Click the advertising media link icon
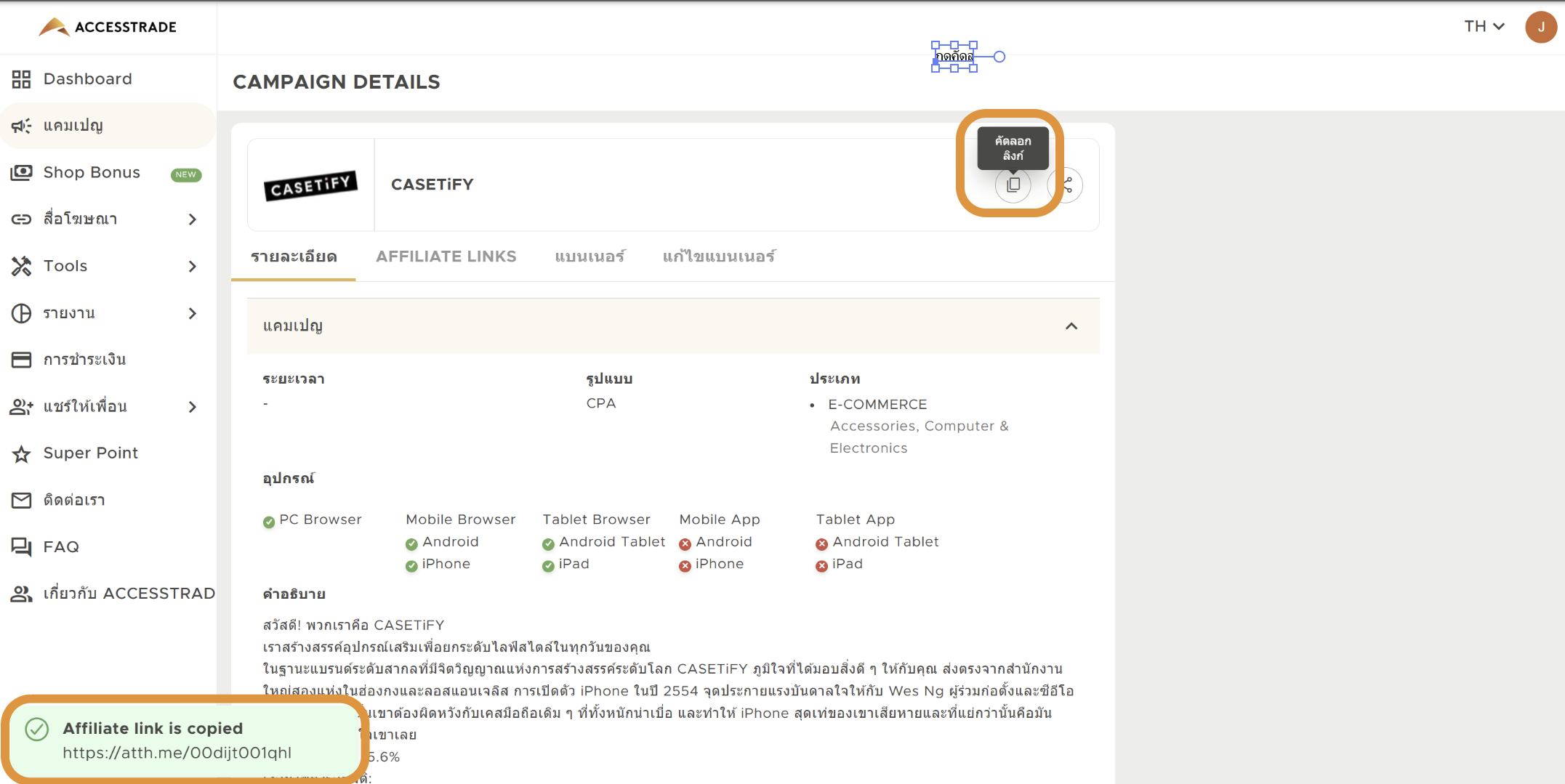 (x=21, y=219)
